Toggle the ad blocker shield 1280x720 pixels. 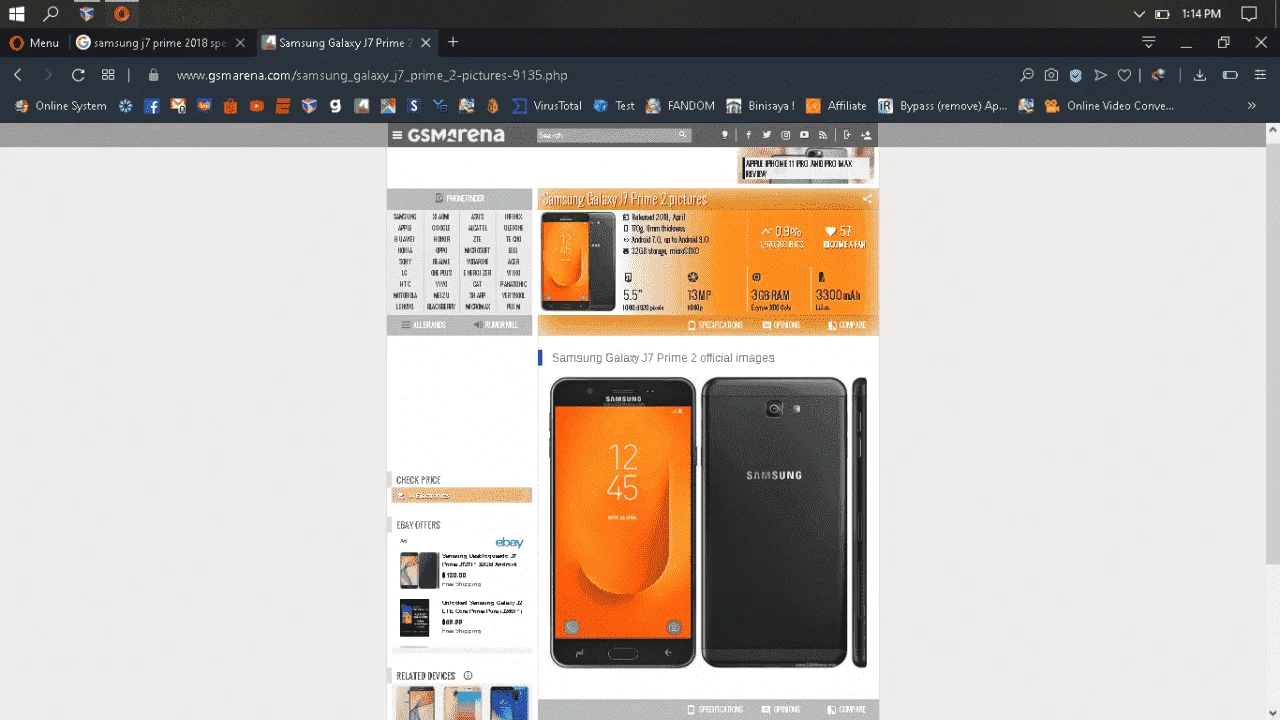[1076, 75]
